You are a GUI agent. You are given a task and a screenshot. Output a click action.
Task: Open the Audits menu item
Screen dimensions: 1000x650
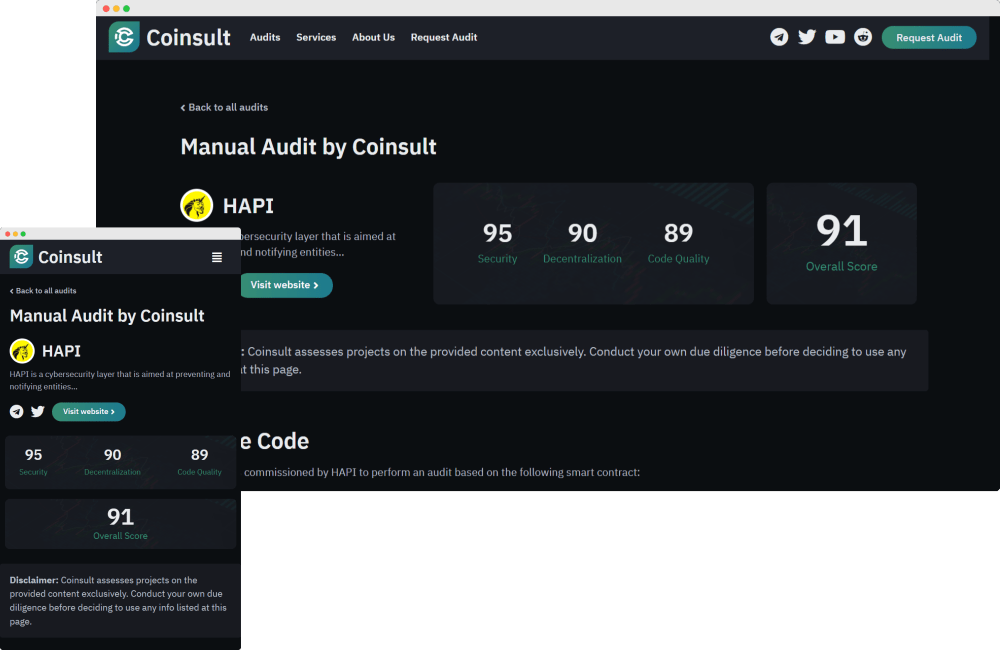[x=265, y=37]
